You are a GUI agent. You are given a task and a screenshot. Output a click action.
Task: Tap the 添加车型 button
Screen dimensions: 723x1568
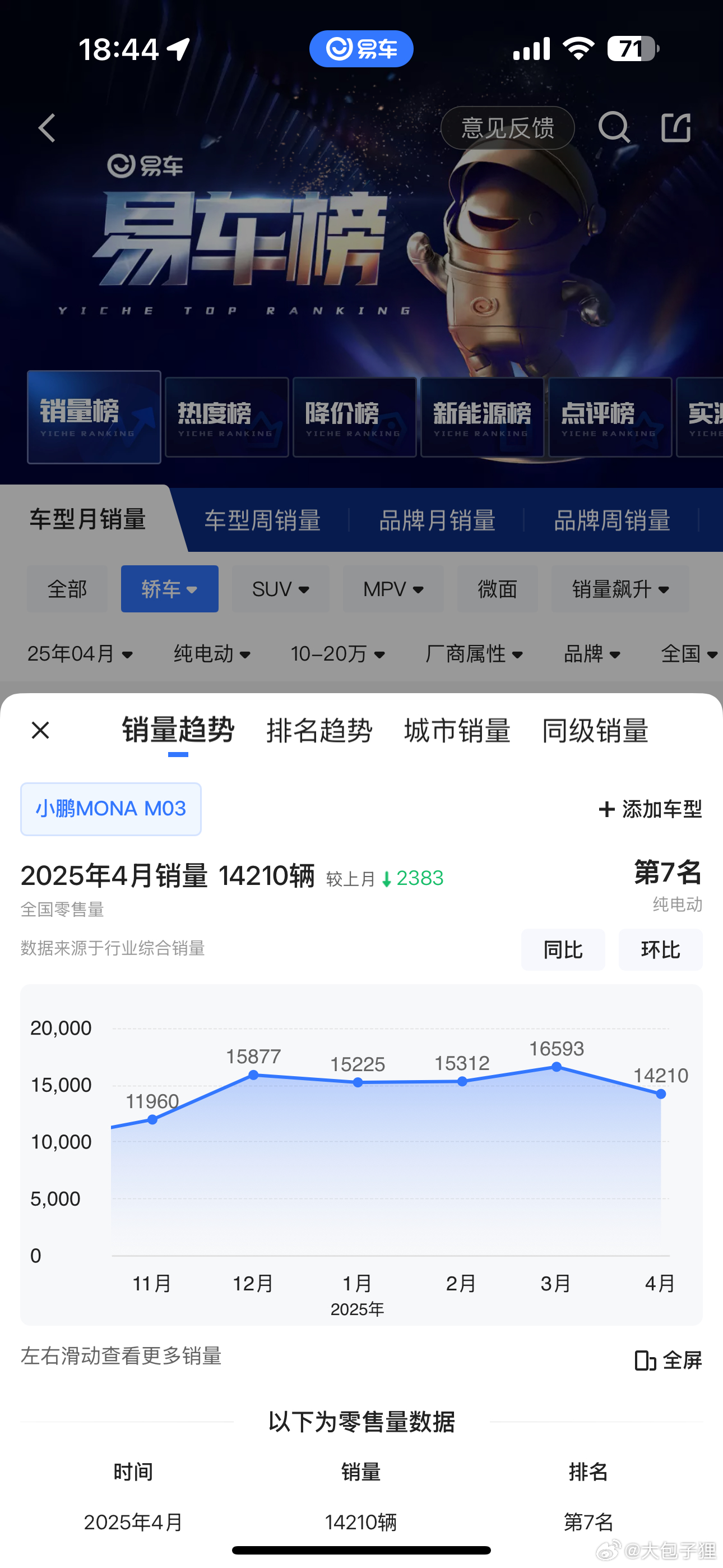tap(650, 809)
